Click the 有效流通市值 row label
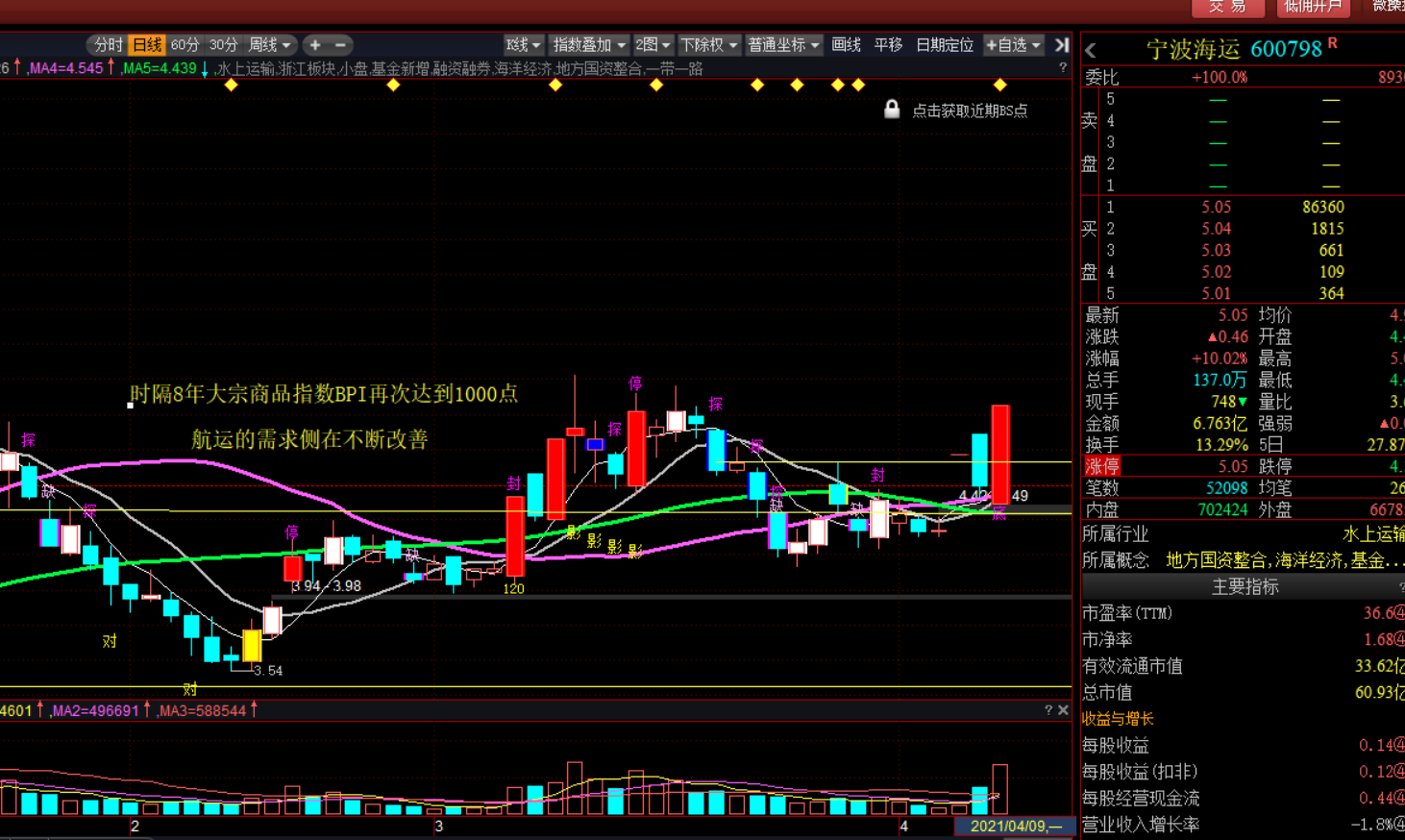The width and height of the screenshot is (1405, 840). pyautogui.click(x=1132, y=666)
